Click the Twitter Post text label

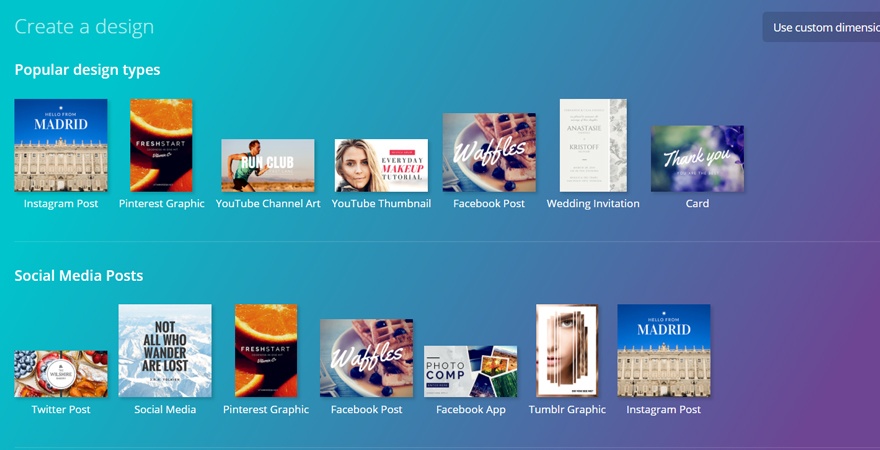pyautogui.click(x=61, y=410)
